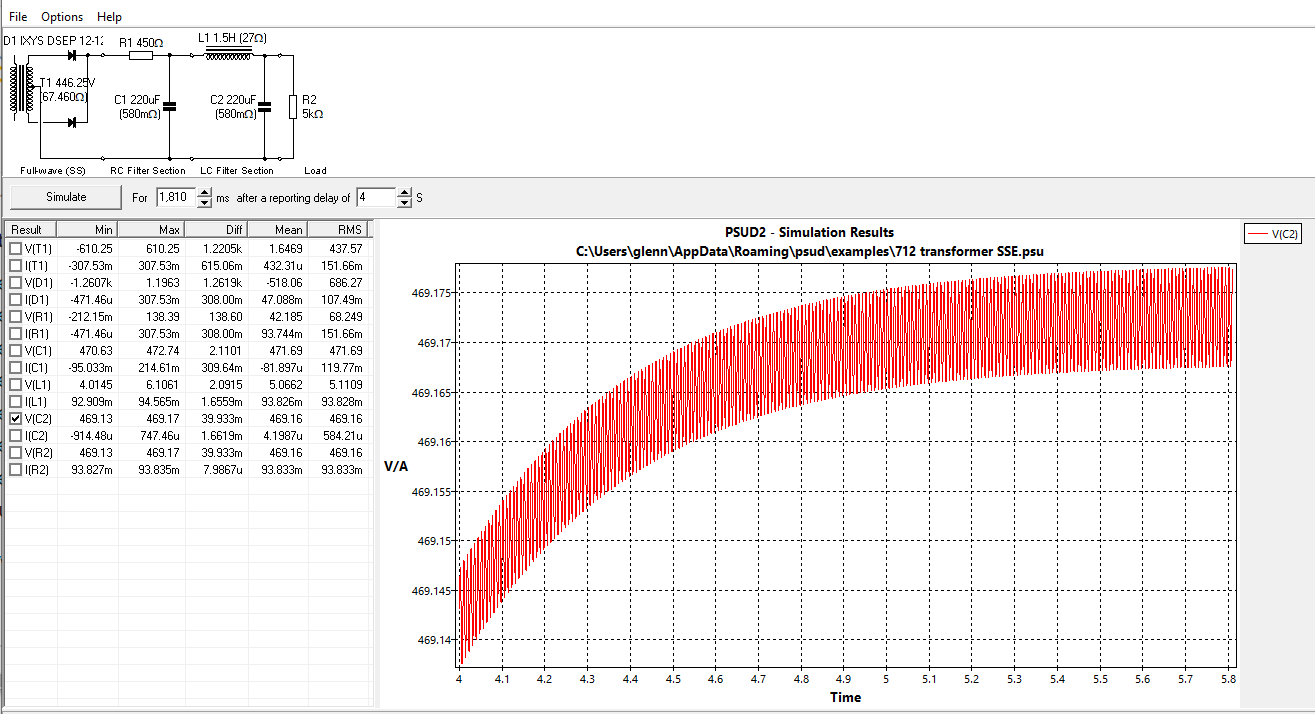Toggle the I(R2) checkbox
This screenshot has width=1315, height=714.
[x=15, y=469]
